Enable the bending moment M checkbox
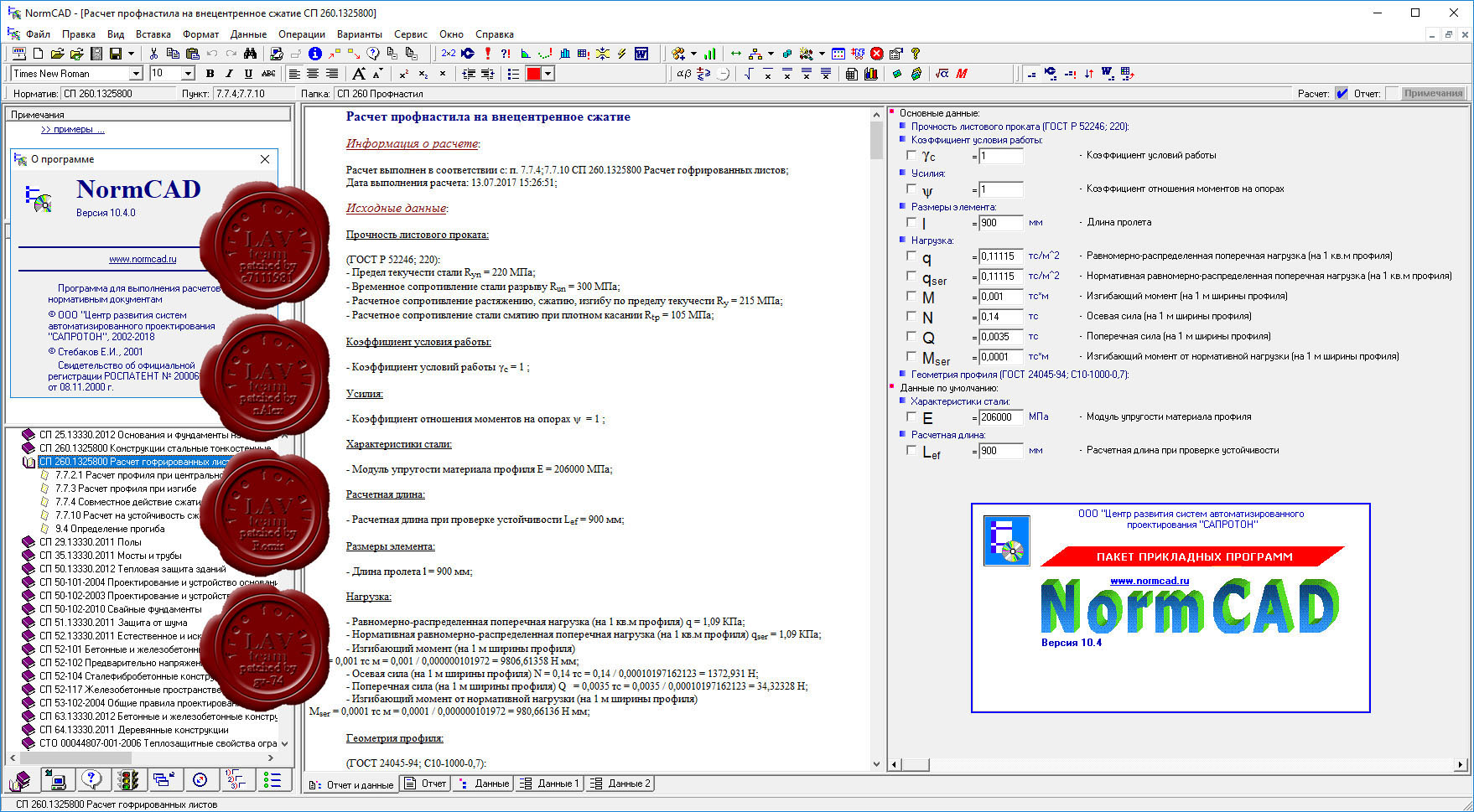The height and width of the screenshot is (812, 1474). (x=911, y=296)
